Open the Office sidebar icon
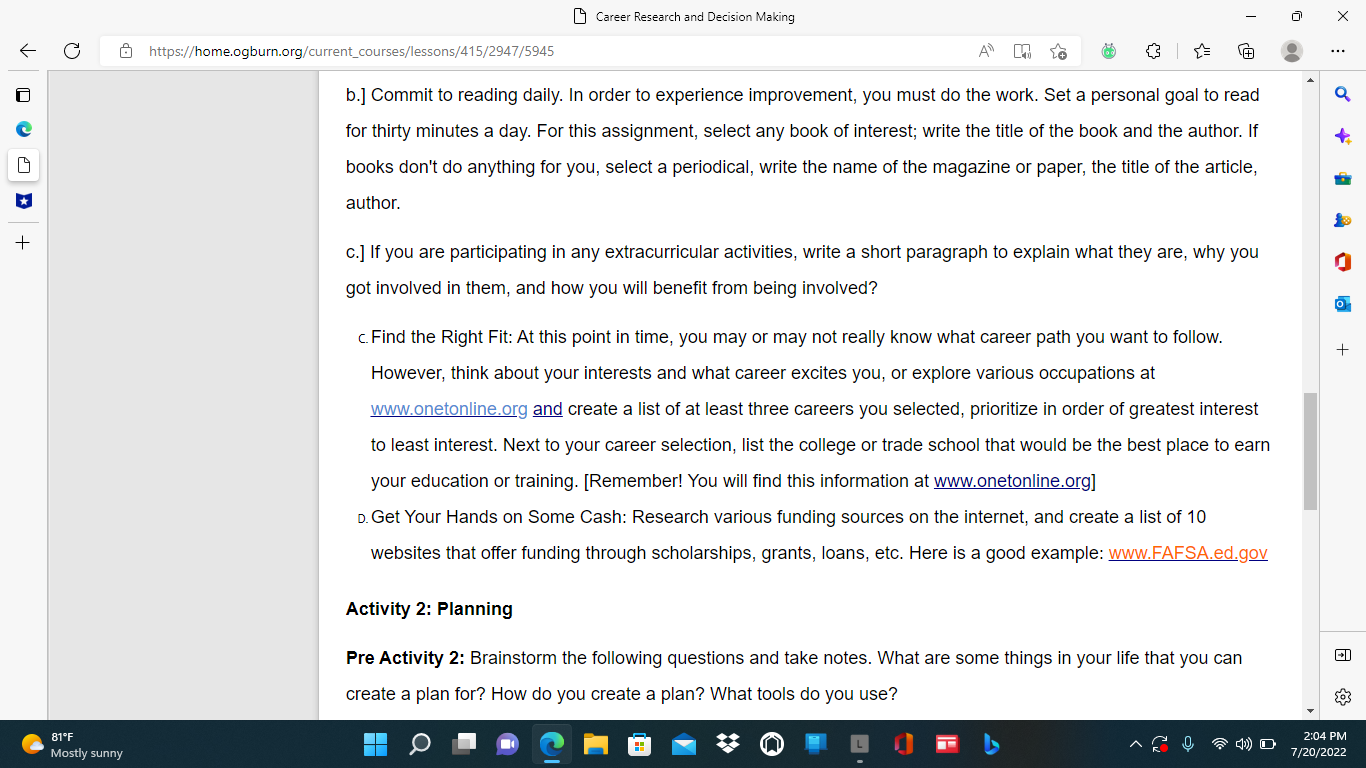Viewport: 1366px width, 768px height. [x=1343, y=261]
